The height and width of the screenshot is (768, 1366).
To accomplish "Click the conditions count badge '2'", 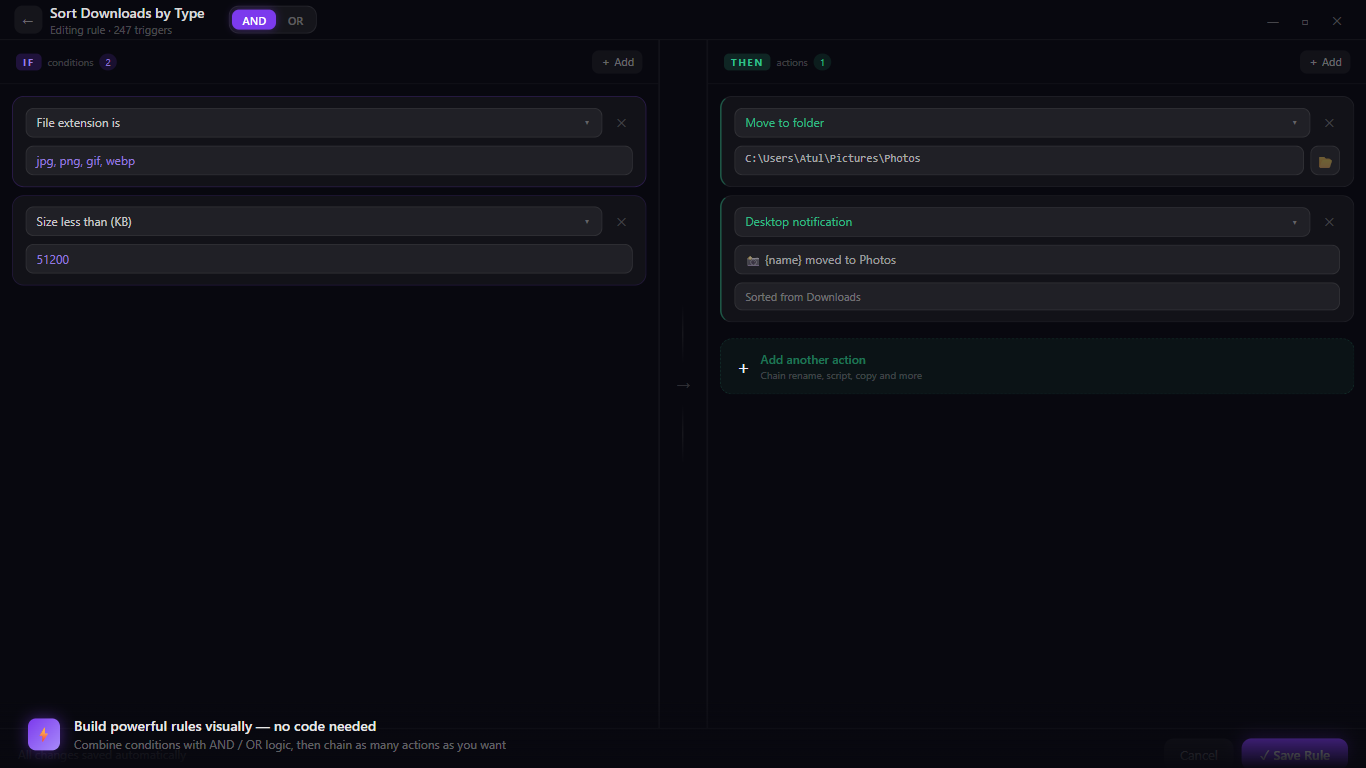I will click(108, 62).
